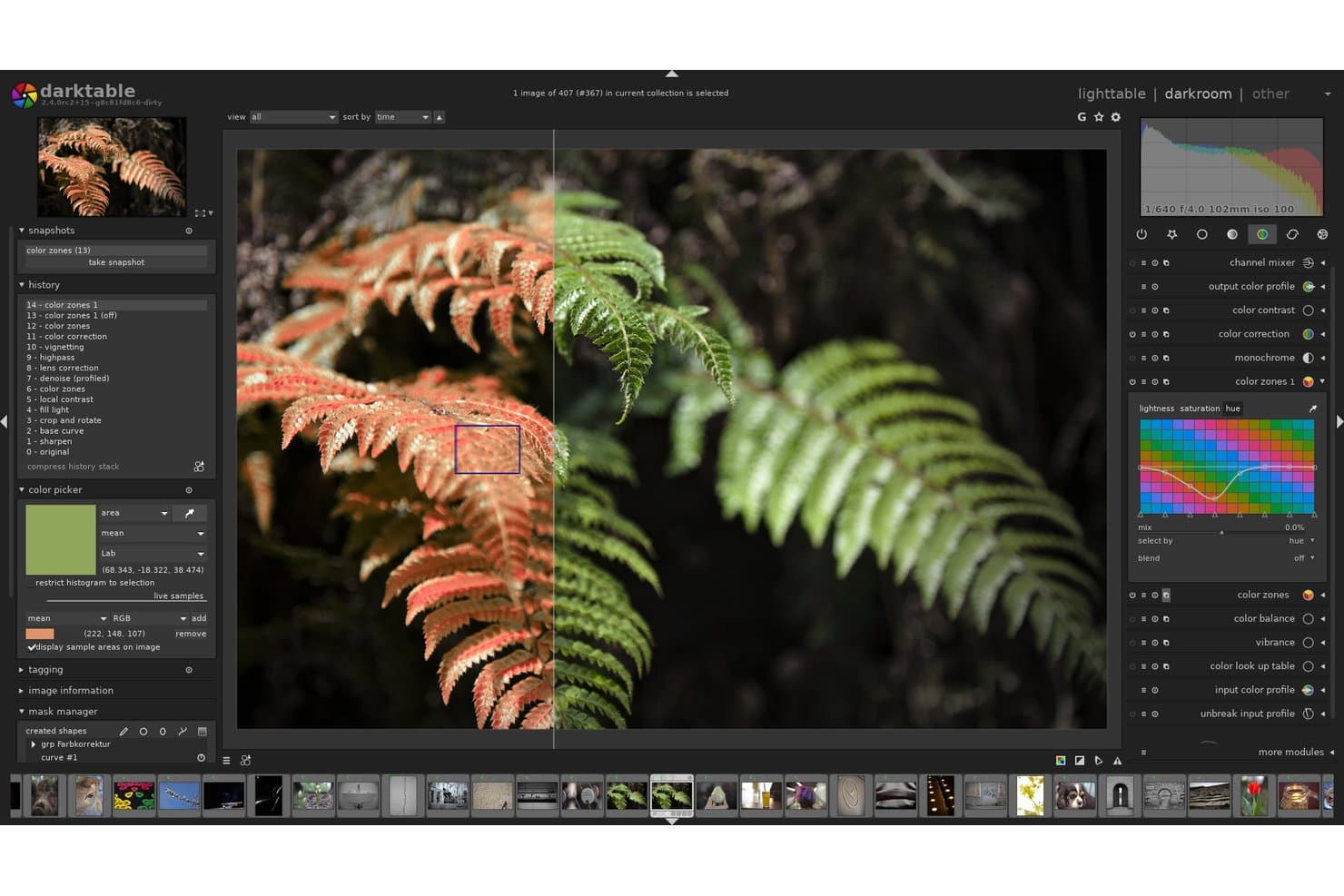
Task: Click the star rating overlay icon in header
Action: (x=1099, y=117)
